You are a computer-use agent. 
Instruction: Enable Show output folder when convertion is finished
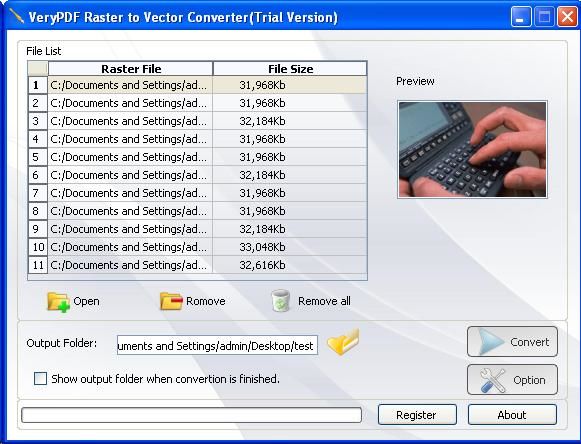pyautogui.click(x=40, y=379)
